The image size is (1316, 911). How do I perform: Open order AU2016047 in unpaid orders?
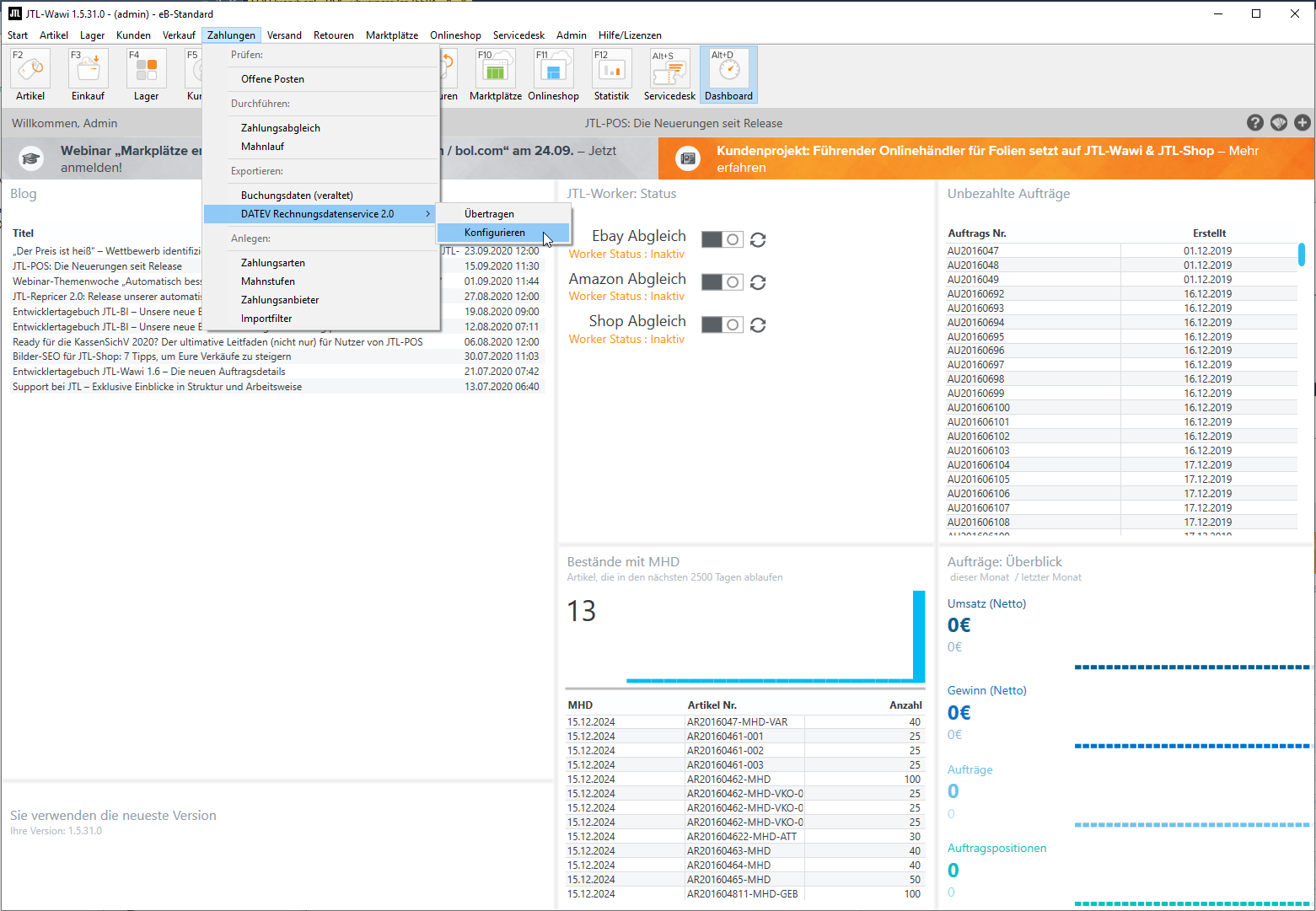coord(973,251)
